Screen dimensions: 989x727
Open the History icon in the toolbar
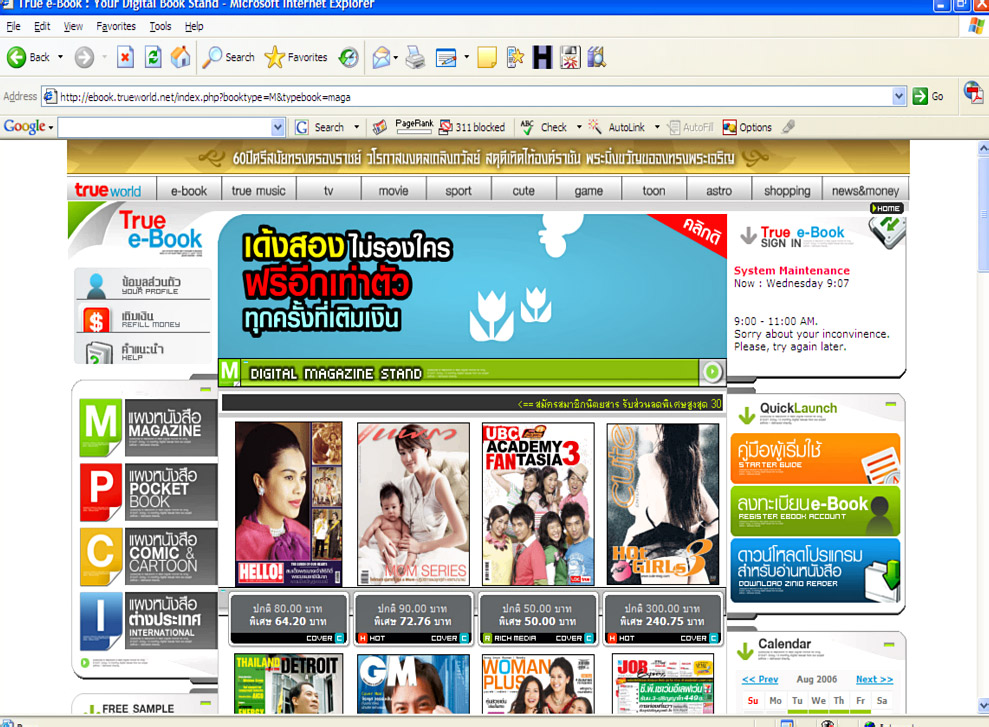click(x=348, y=57)
